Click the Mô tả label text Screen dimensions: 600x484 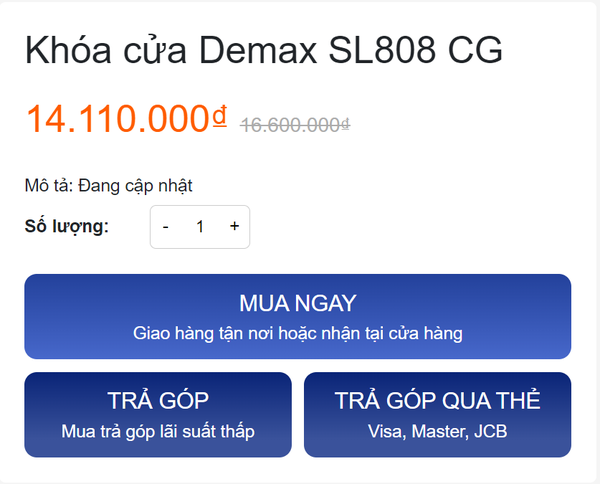[x=46, y=185]
